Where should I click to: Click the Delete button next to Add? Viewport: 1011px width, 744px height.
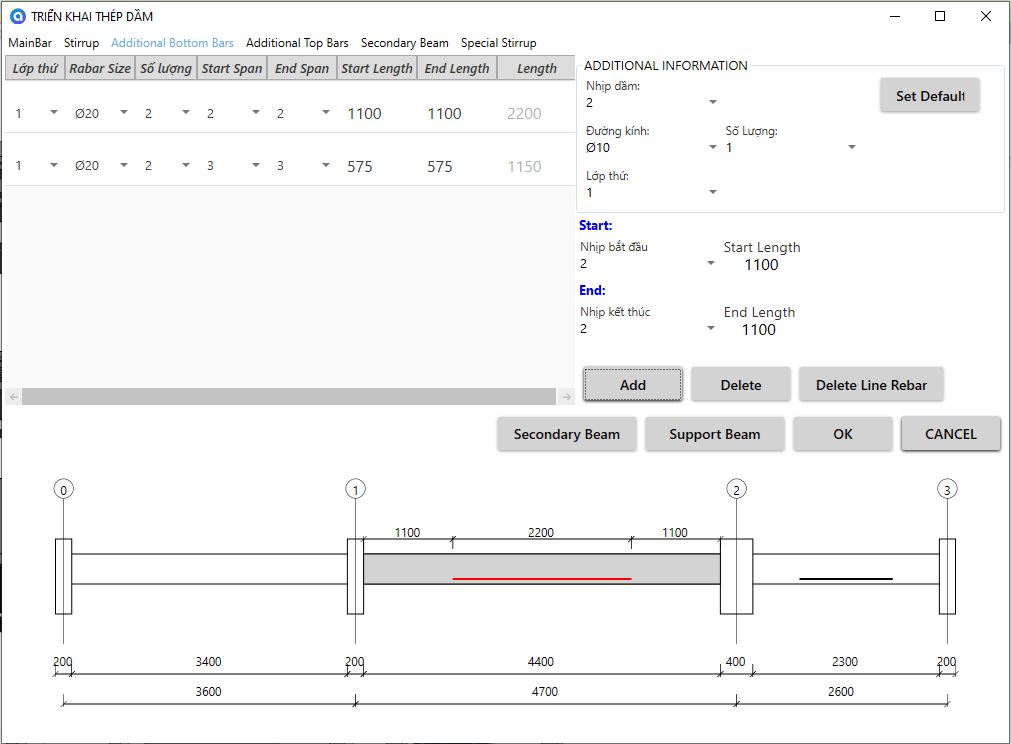click(741, 385)
